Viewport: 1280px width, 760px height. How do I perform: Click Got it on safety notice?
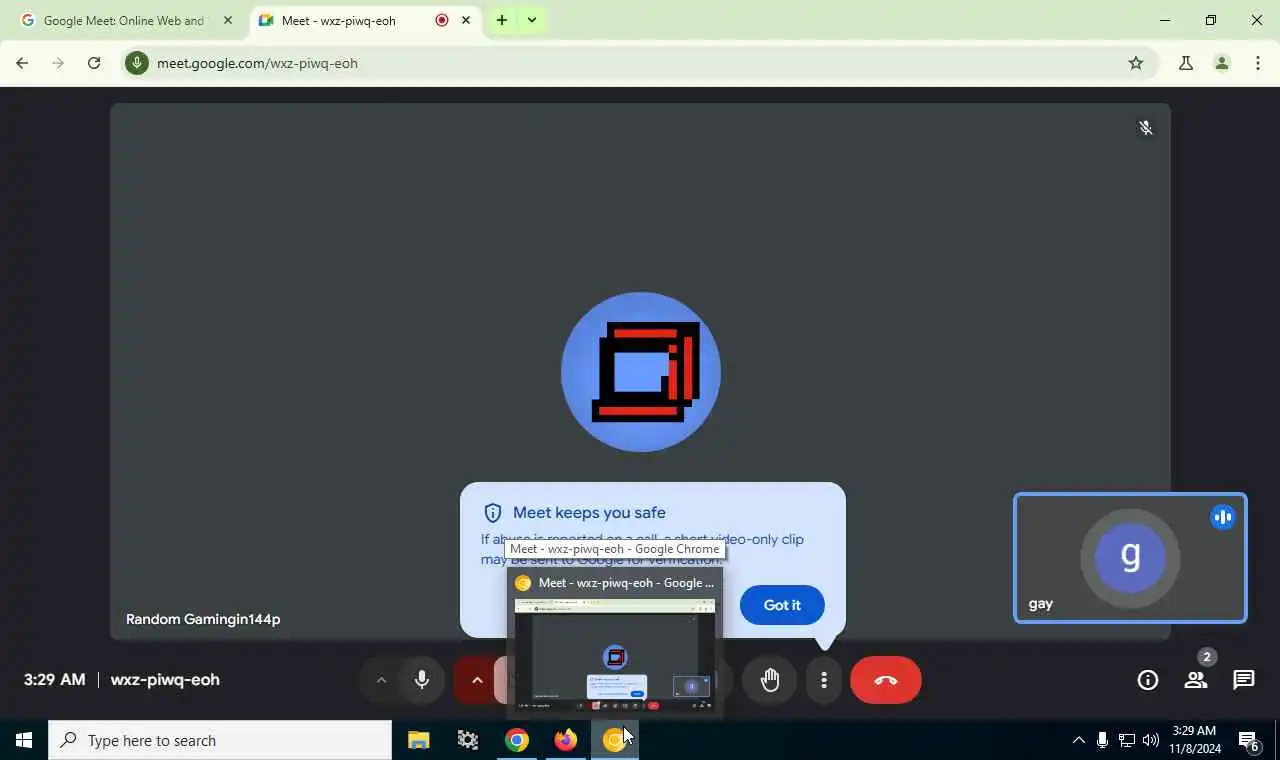coord(782,605)
